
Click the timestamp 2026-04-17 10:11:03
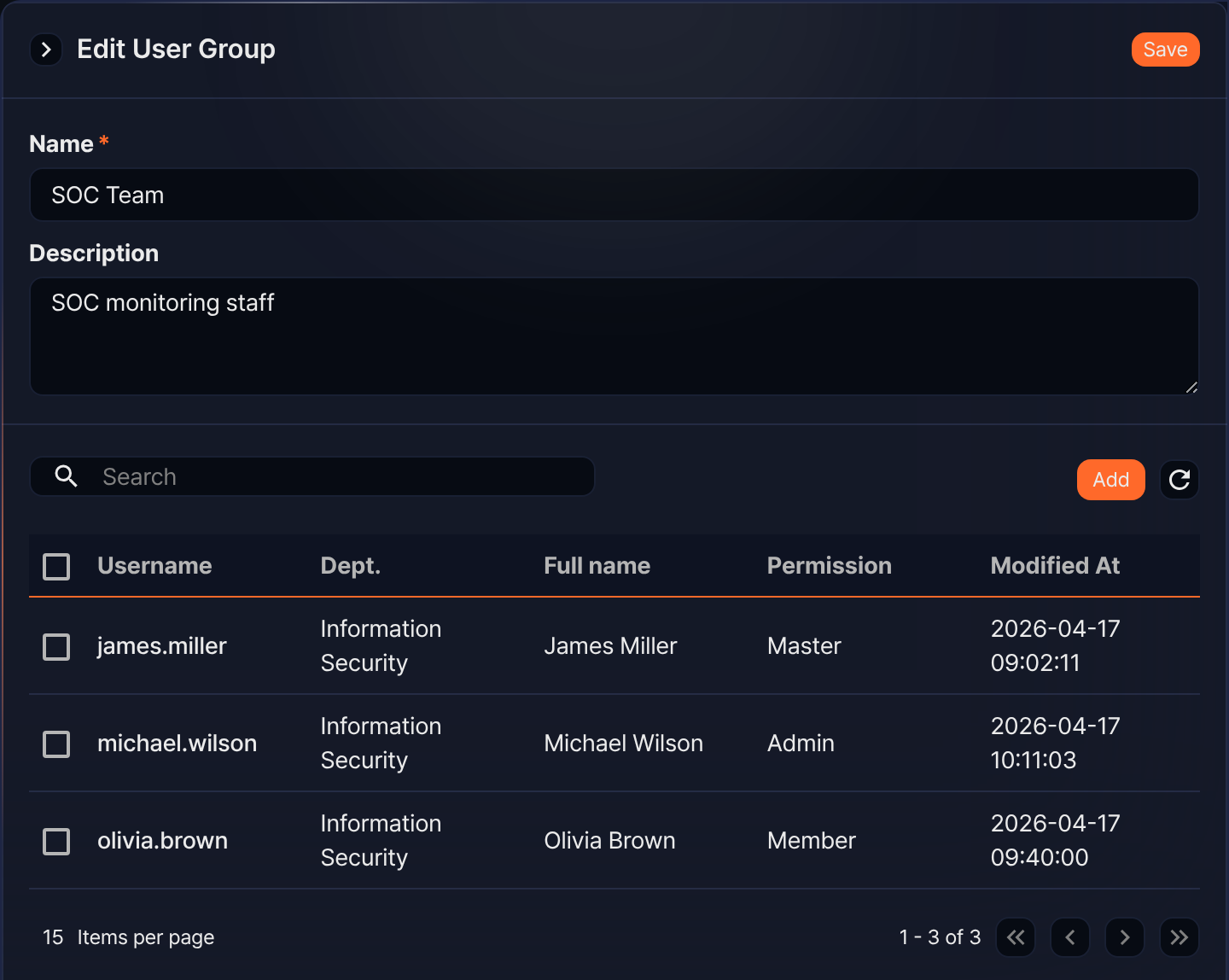(1056, 743)
